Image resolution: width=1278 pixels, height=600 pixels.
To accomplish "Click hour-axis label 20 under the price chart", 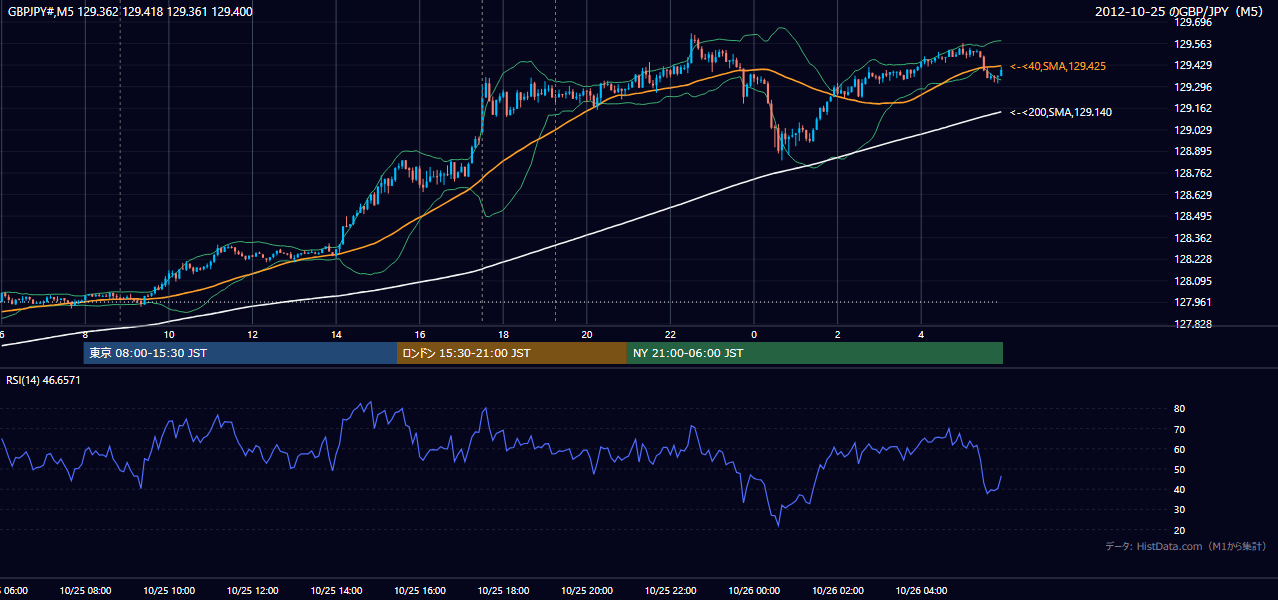I will 587,335.
